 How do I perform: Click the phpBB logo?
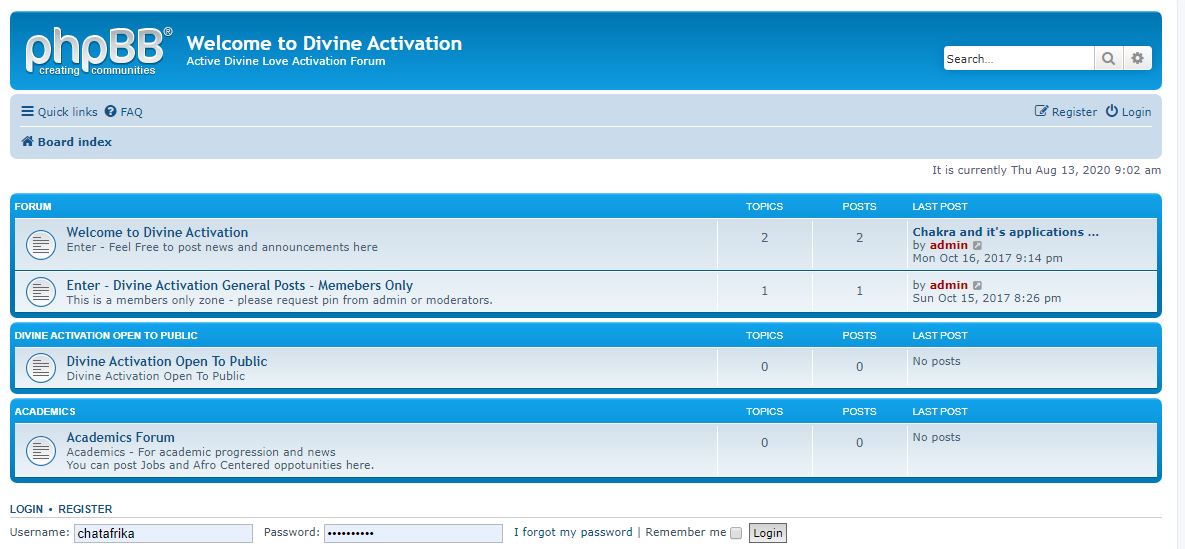click(x=98, y=51)
